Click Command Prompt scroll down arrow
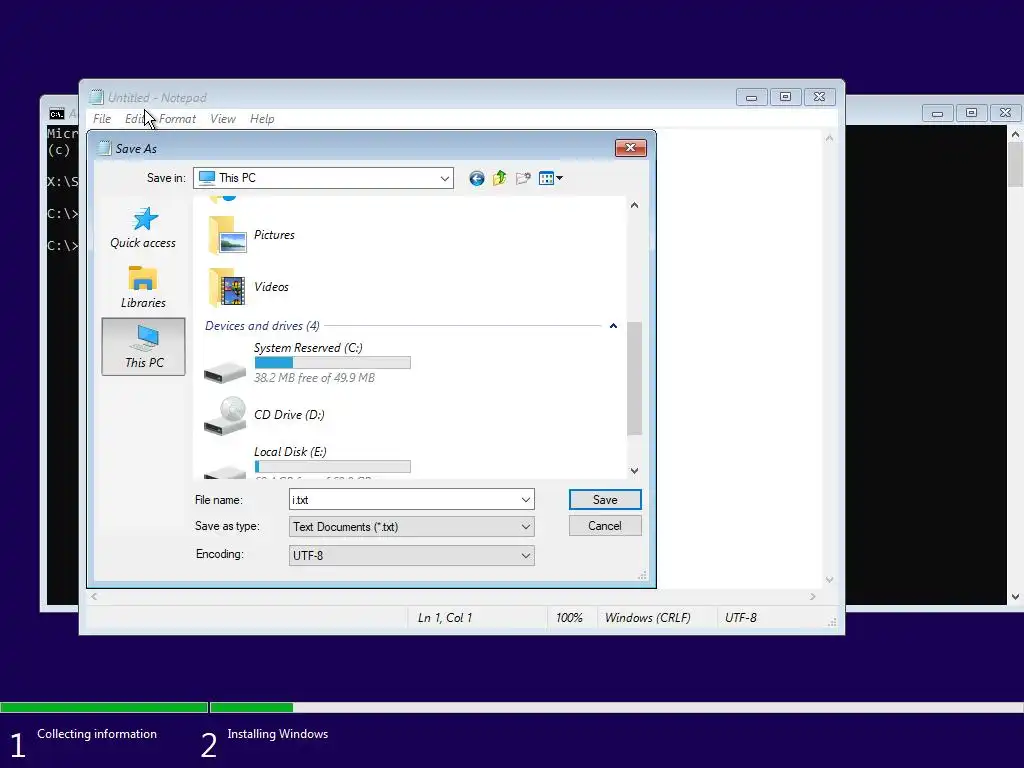 point(1015,596)
